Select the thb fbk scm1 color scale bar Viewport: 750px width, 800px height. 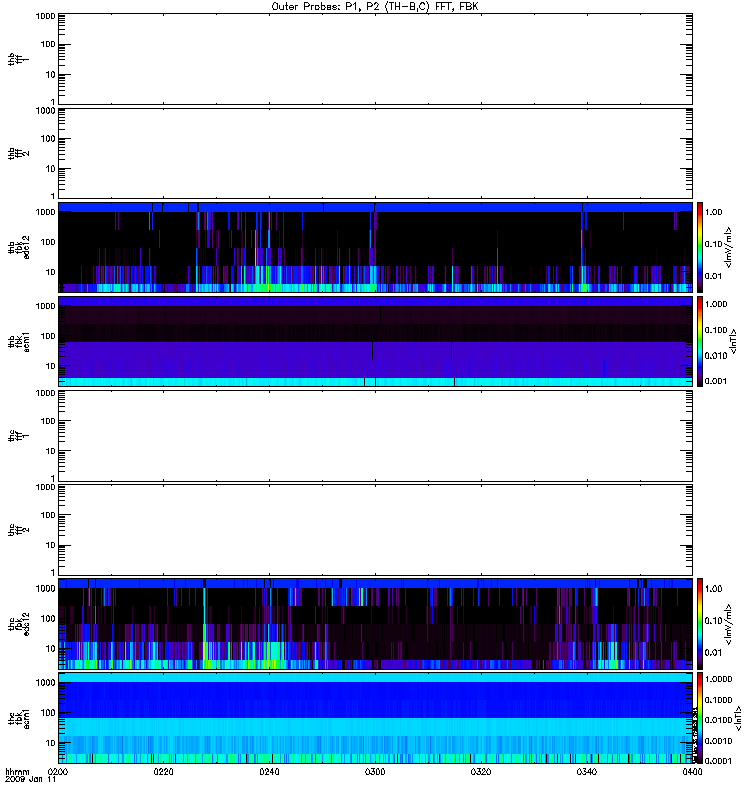(700, 341)
